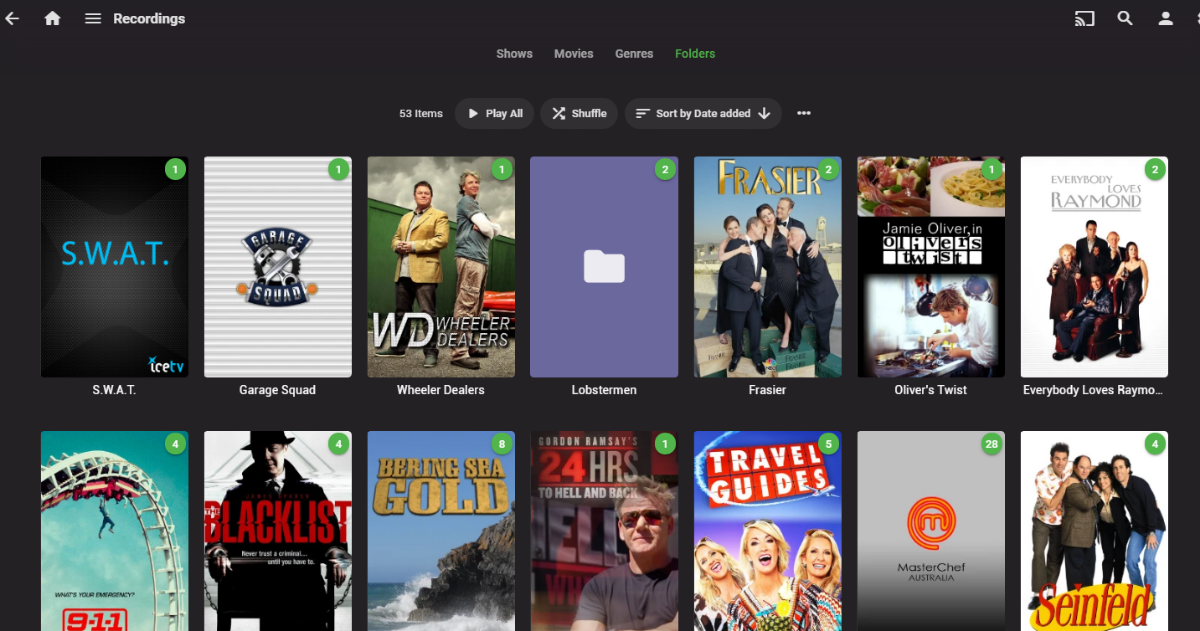
Task: Switch to the Shows tab
Action: 514,54
